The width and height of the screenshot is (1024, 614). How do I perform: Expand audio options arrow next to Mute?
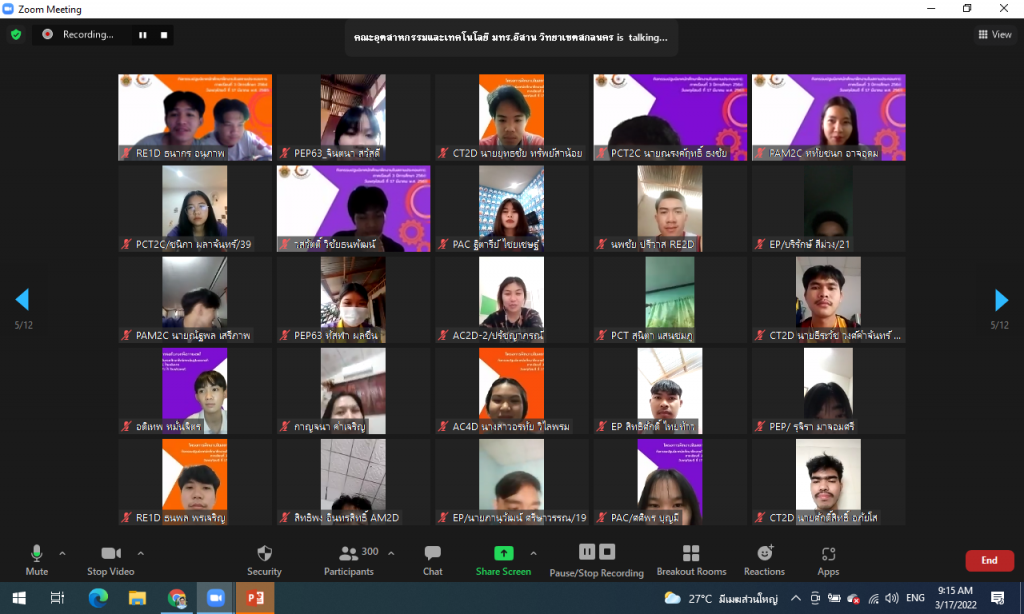(62, 553)
